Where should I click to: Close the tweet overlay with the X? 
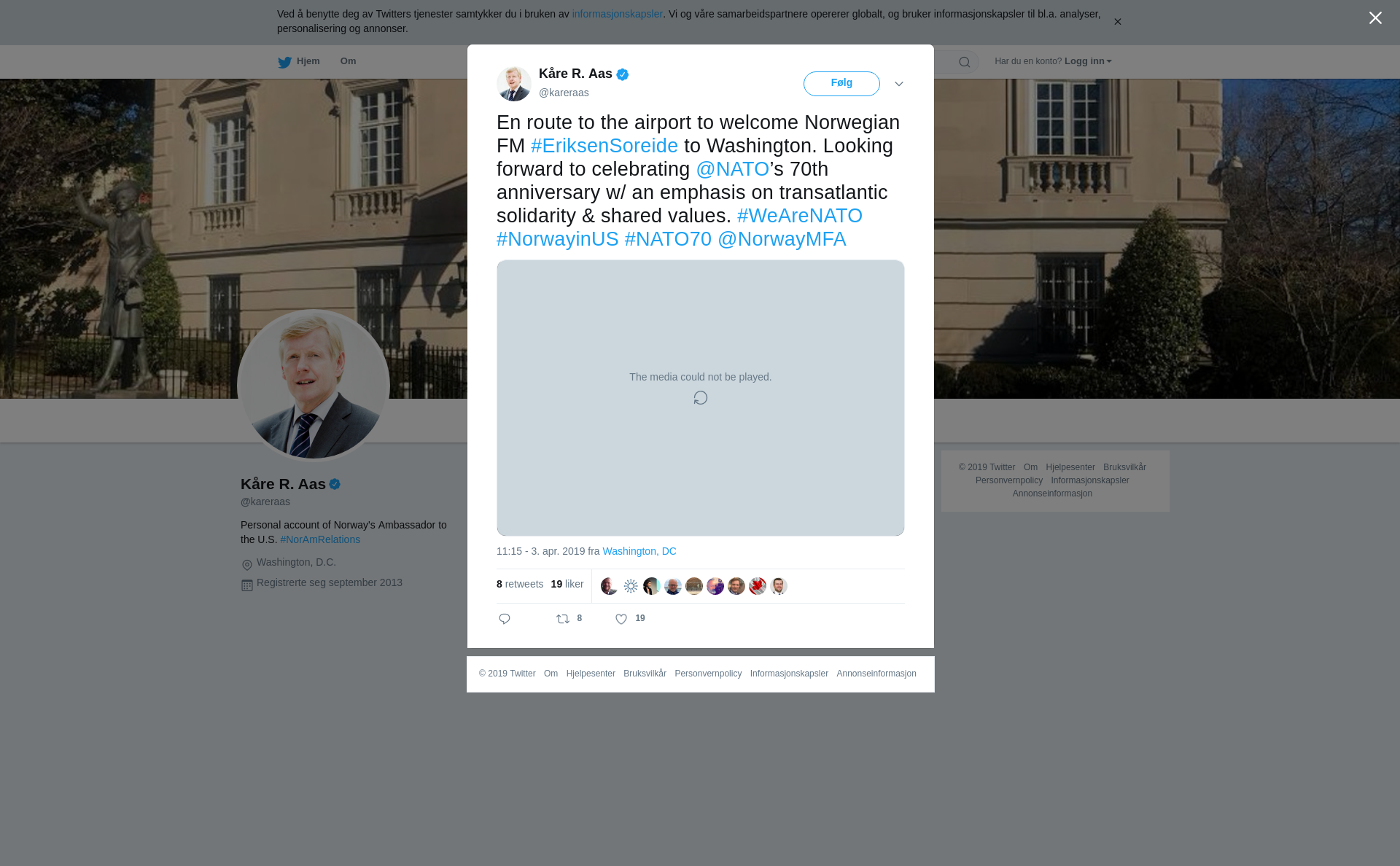pos(1375,18)
